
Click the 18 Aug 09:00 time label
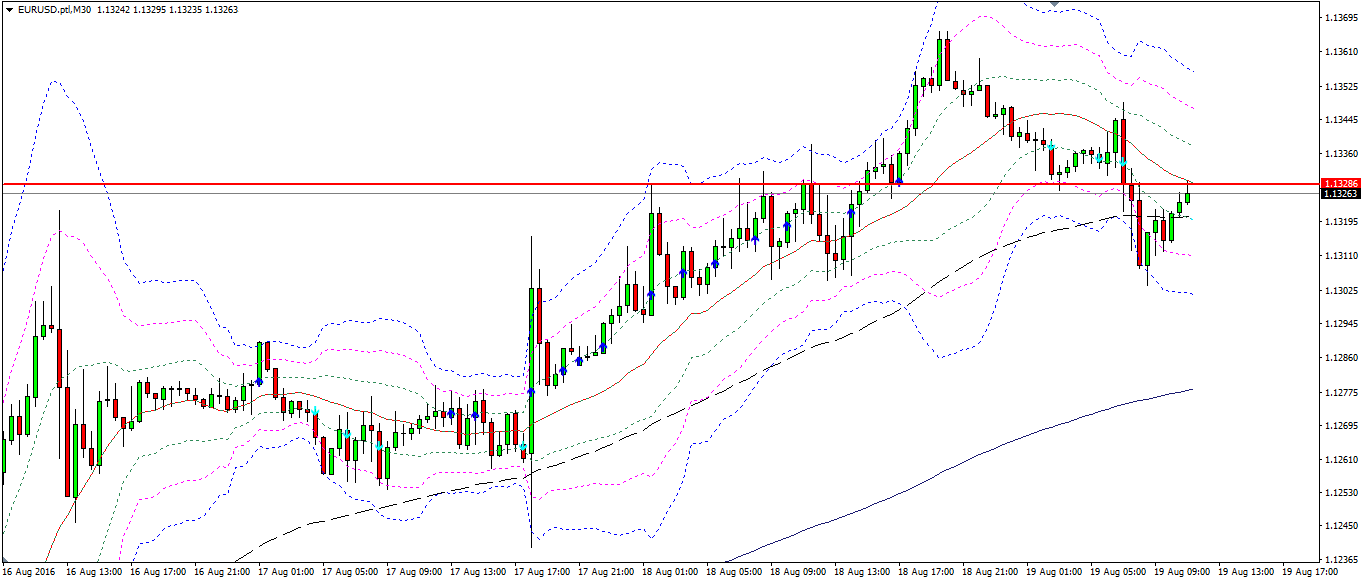[798, 573]
